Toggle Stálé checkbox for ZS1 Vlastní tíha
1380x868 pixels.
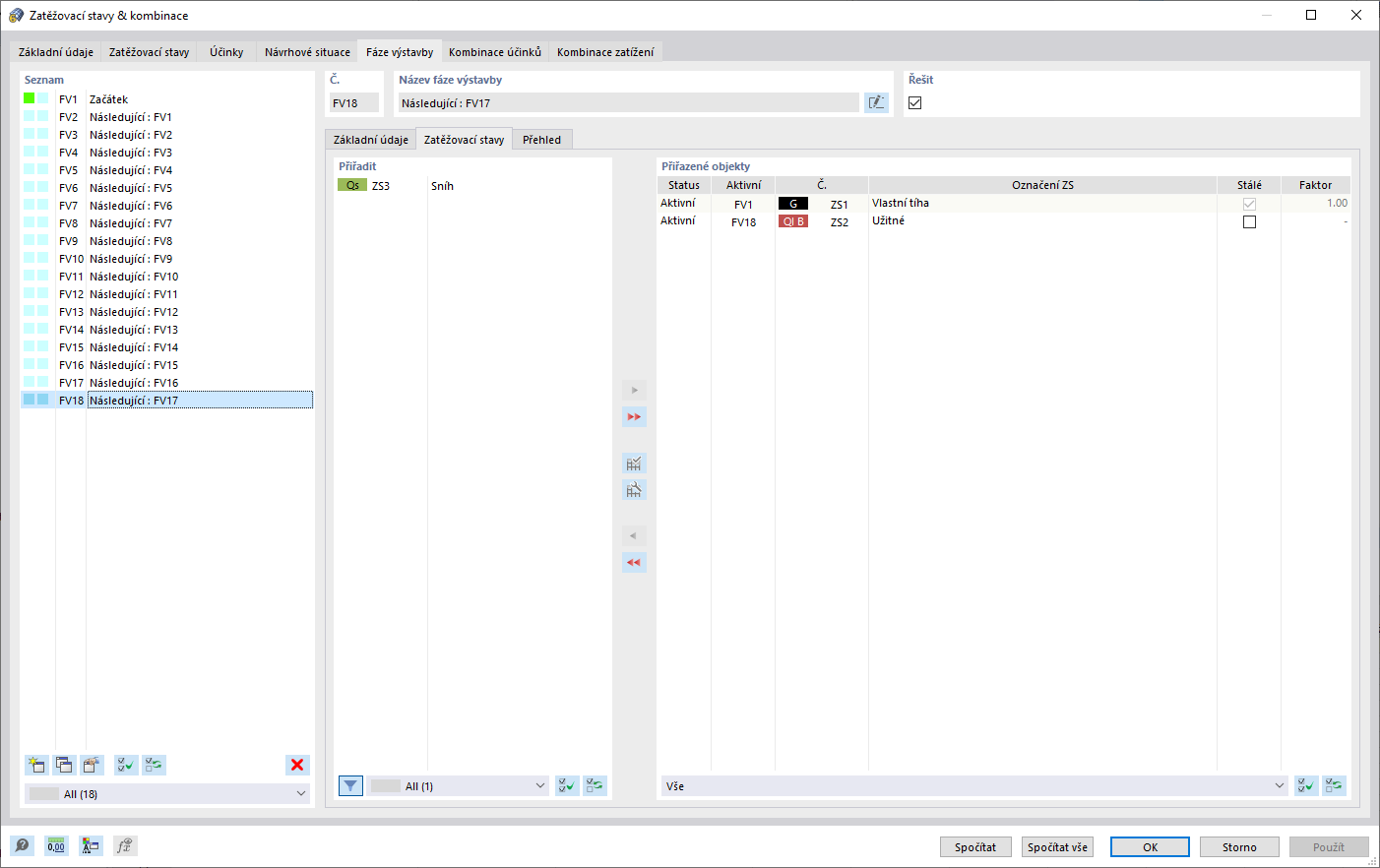pos(1249,204)
